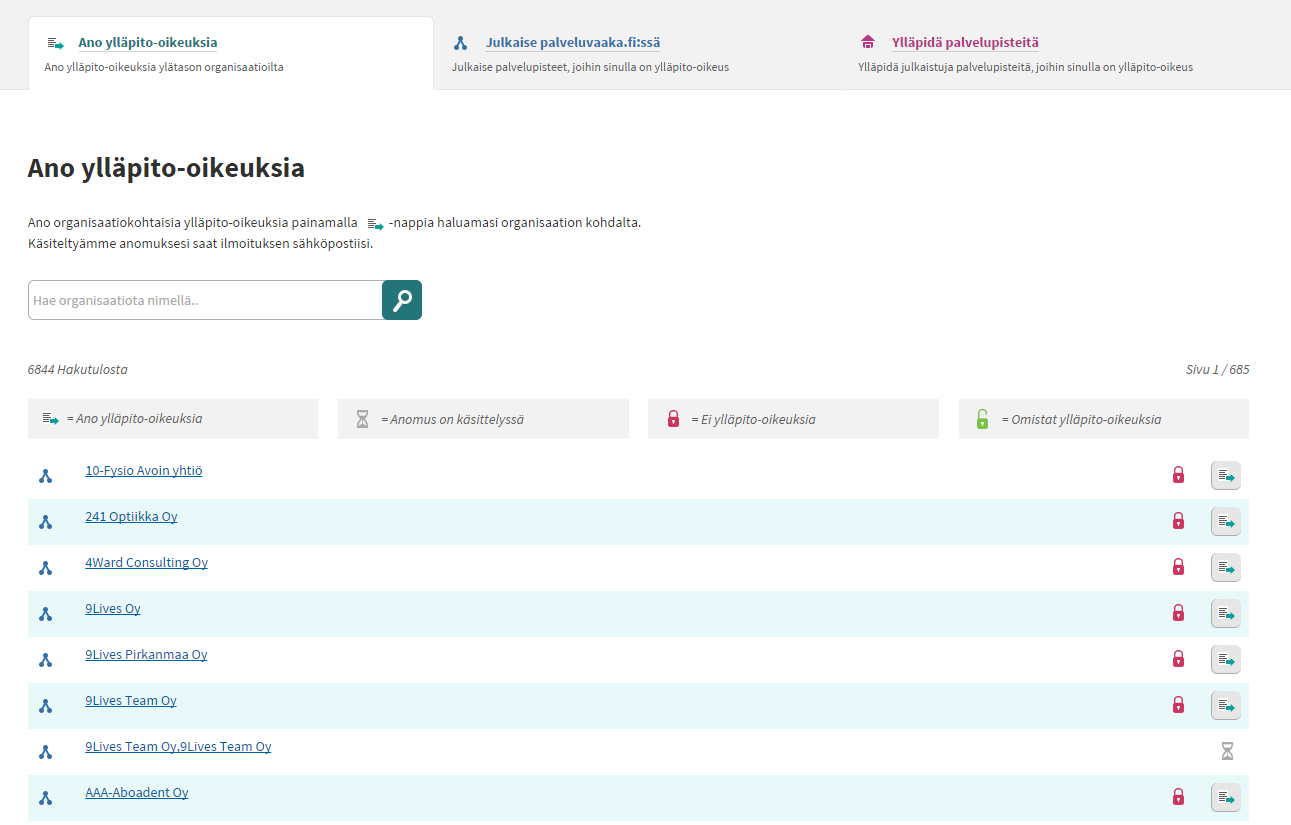Request rights for 9Lives Oy
This screenshot has height=825, width=1291.
click(x=1226, y=614)
